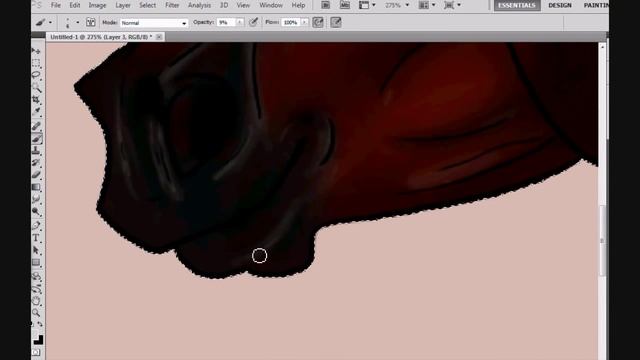640x360 pixels.
Task: Open the Edit menu
Action: point(75,5)
